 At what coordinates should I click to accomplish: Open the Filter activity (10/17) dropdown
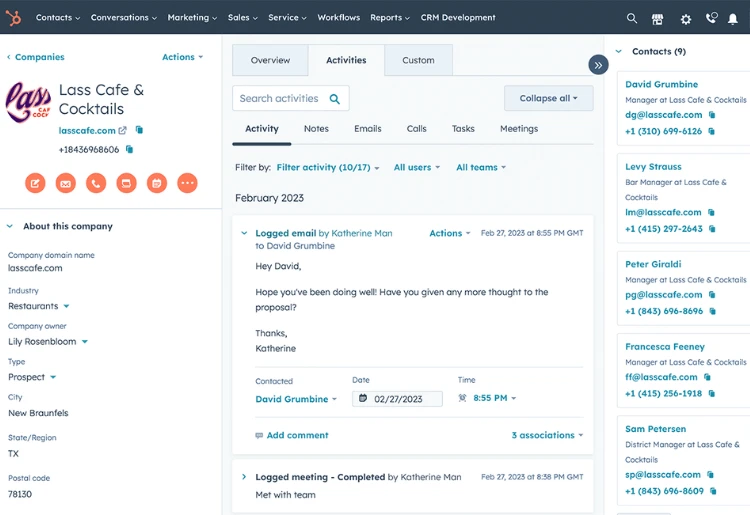[327, 168]
